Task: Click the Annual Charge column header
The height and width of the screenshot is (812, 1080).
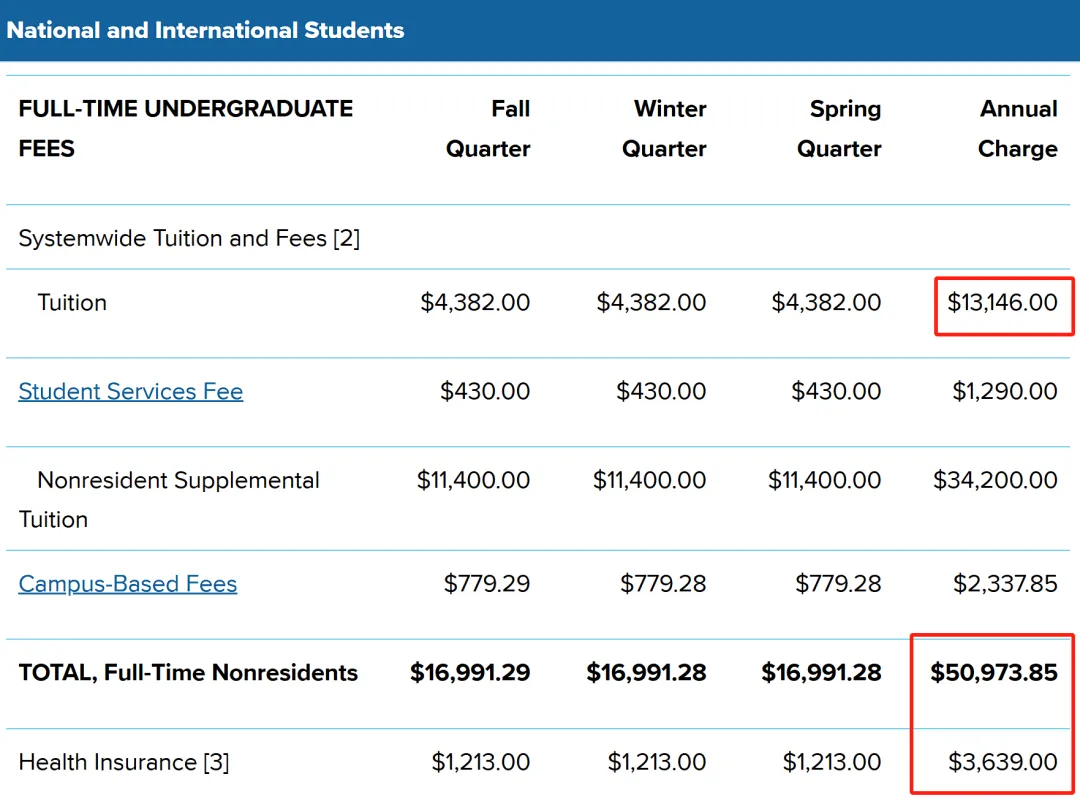Action: click(1017, 129)
